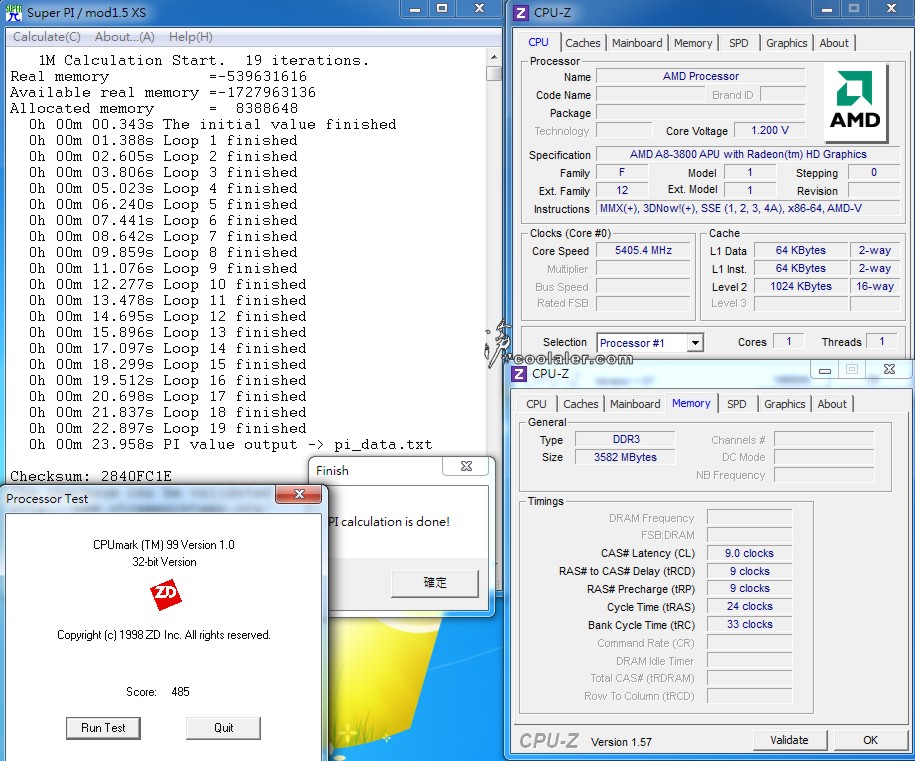915x761 pixels.
Task: Click the Core Voltage value 1.200 V
Action: (x=769, y=130)
